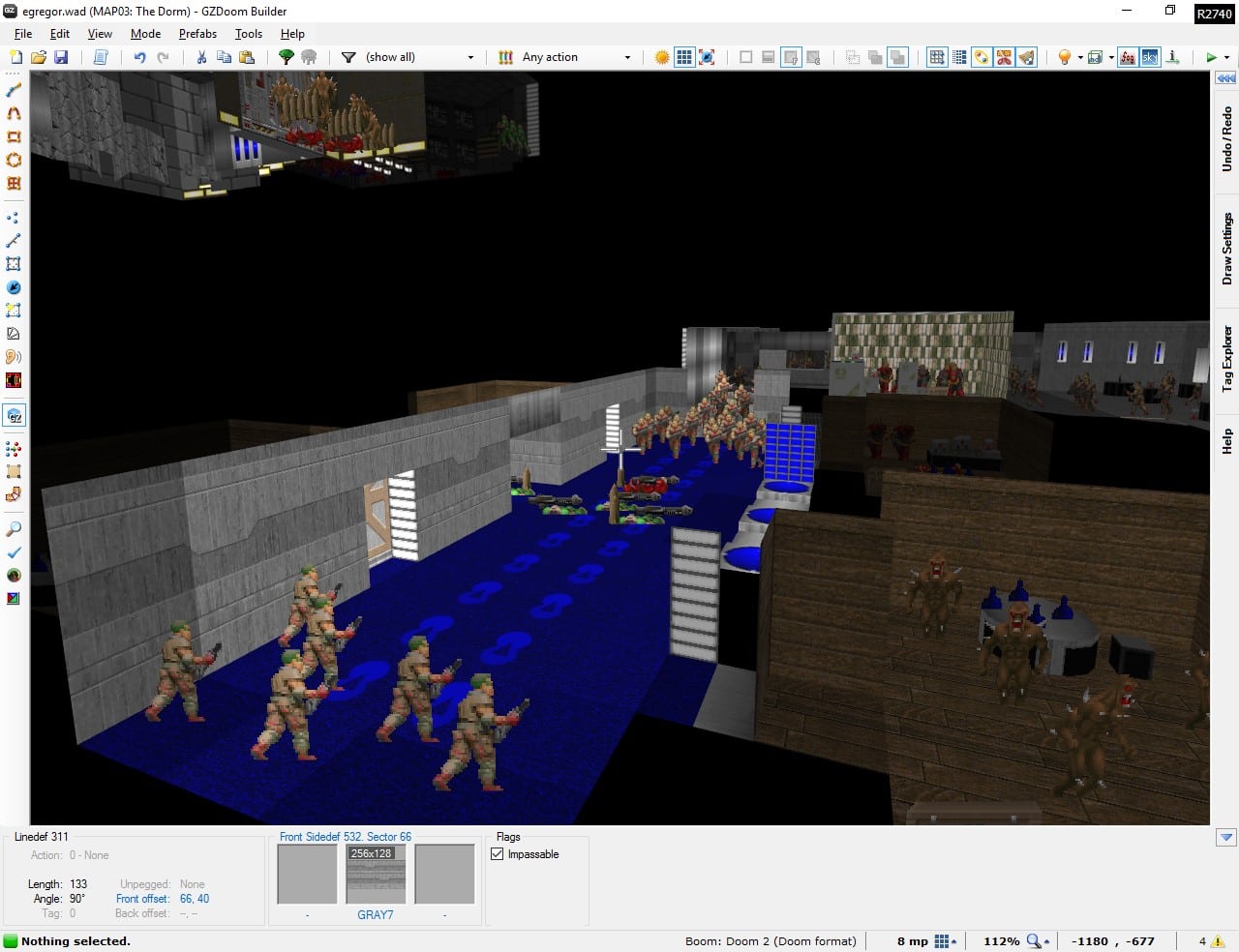Open the Tag Explorer side tab

1226,358
